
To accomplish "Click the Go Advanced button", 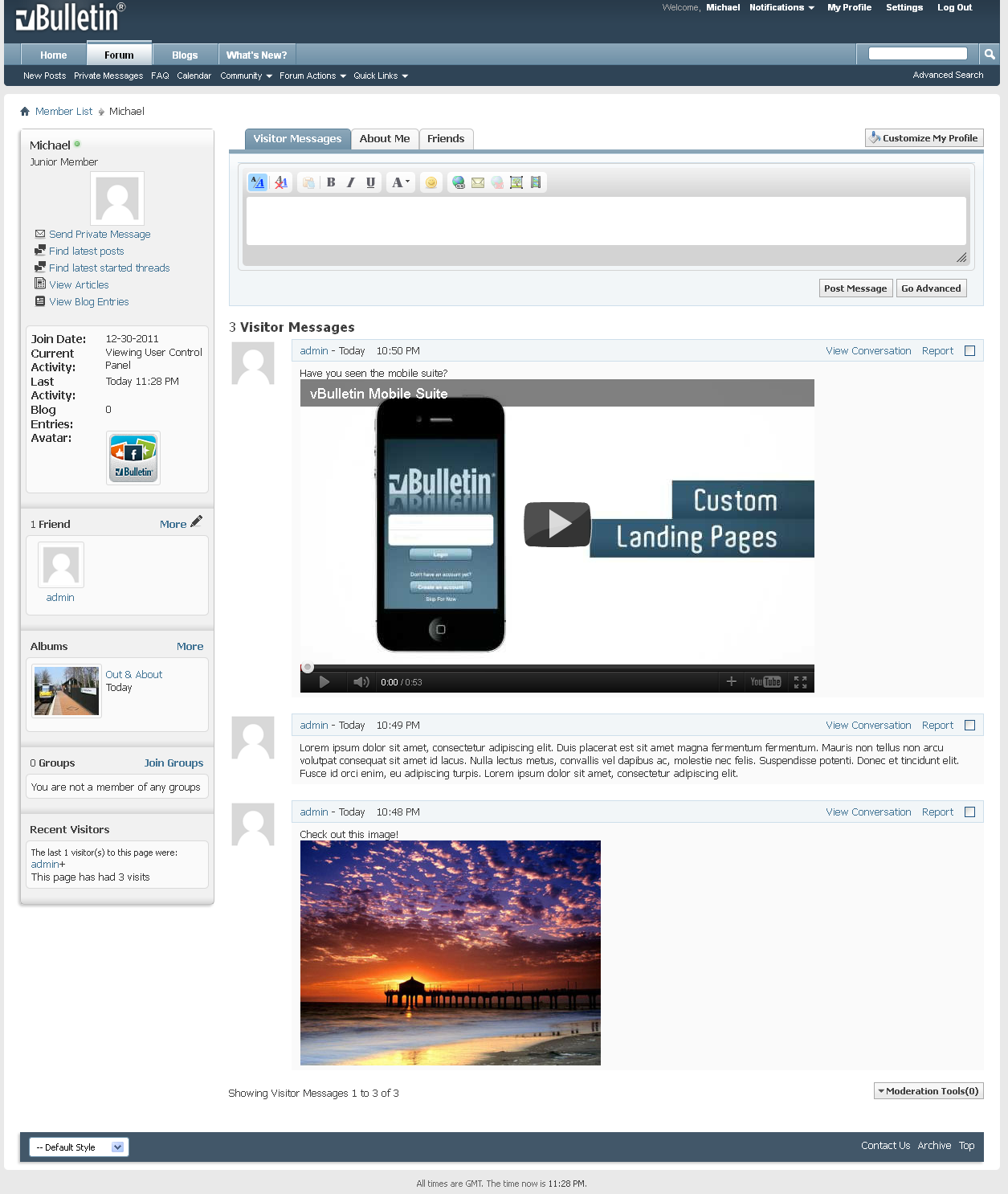I will click(931, 288).
